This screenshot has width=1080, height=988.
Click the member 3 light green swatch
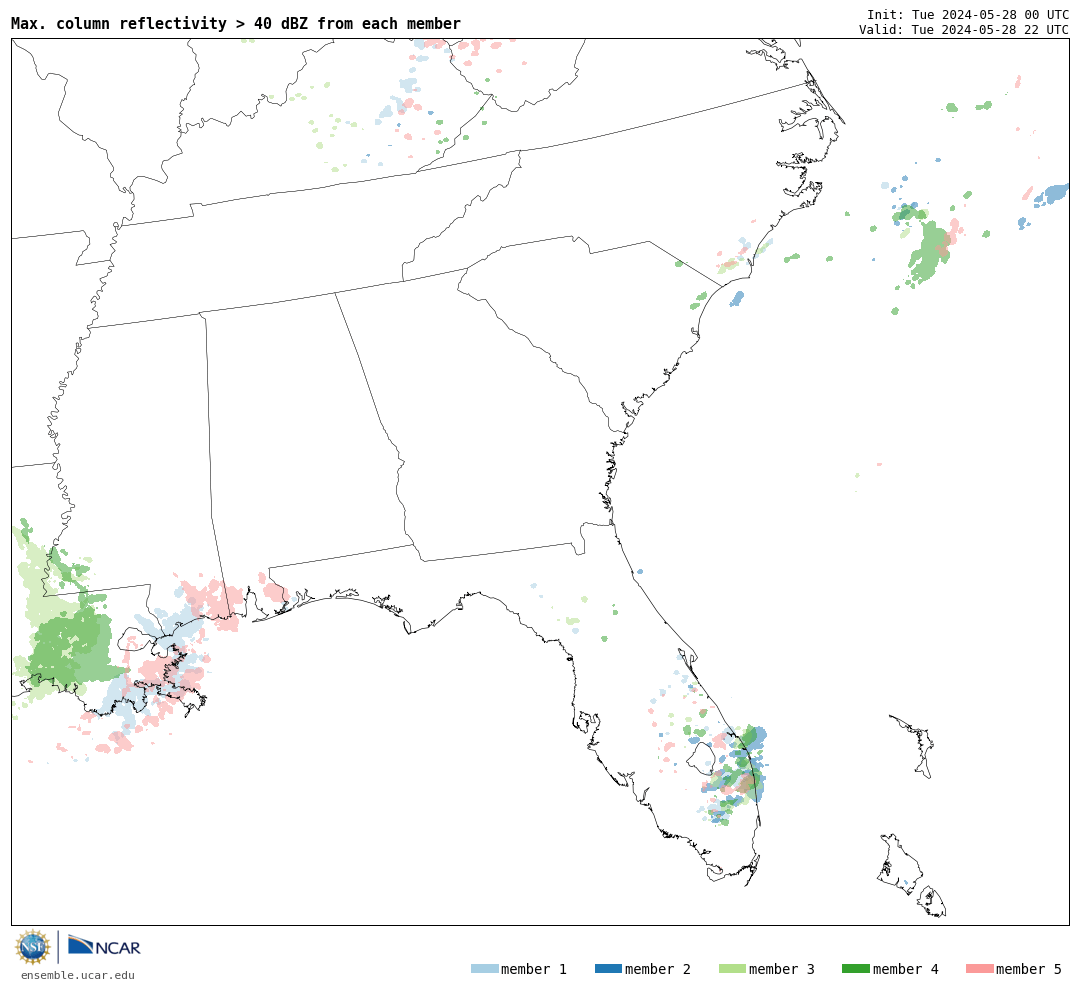(732, 968)
